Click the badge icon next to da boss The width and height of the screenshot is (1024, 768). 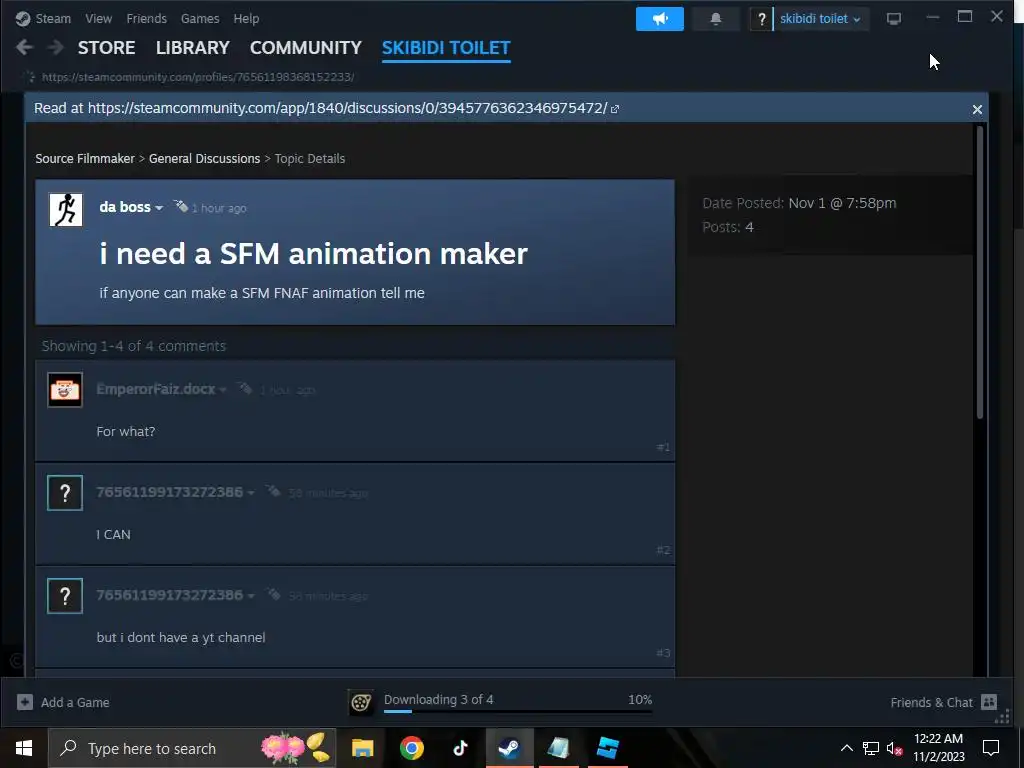click(180, 207)
